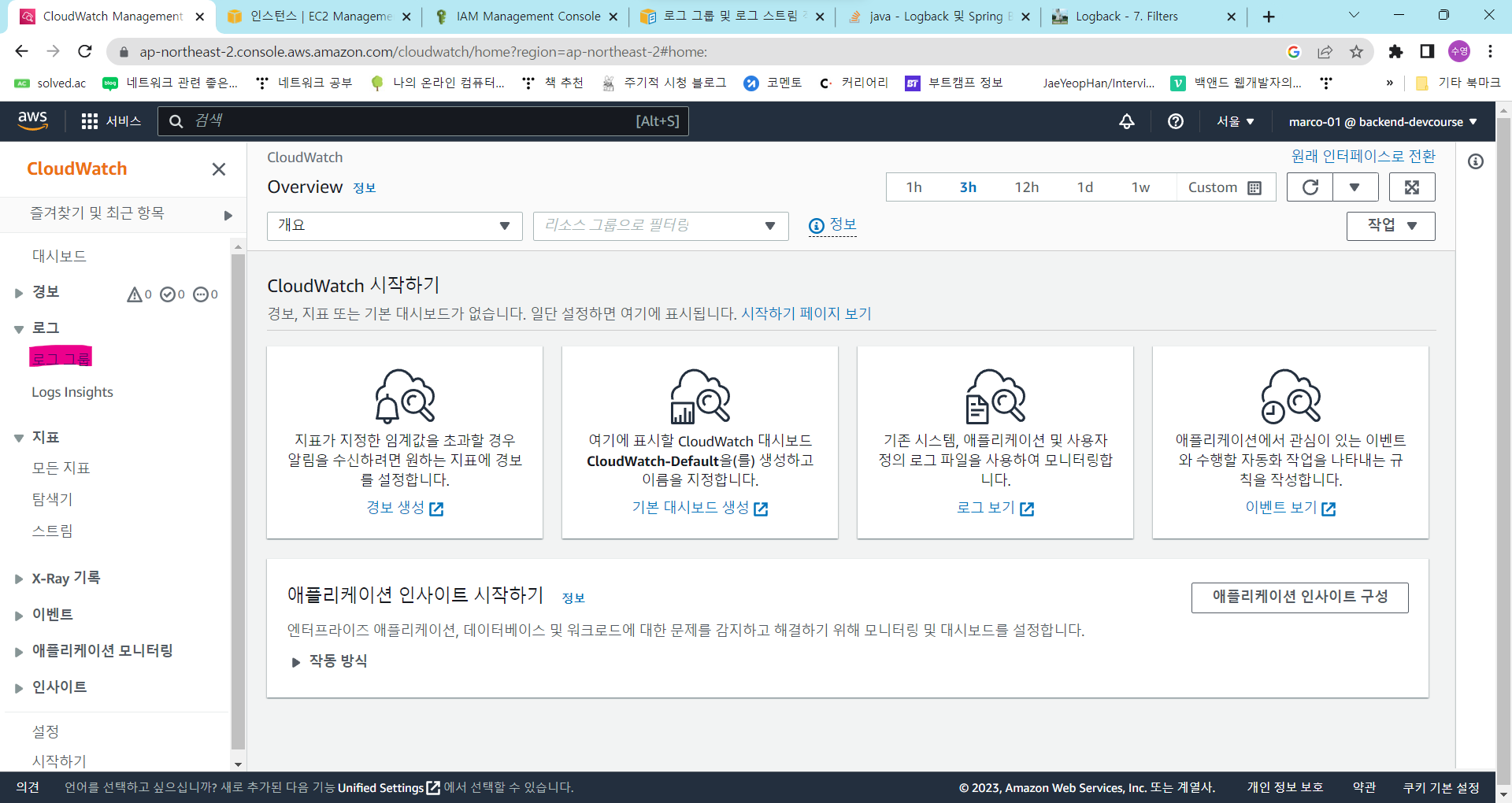Click the share page icon in the address bar
This screenshot has height=803, width=1512.
point(1325,52)
